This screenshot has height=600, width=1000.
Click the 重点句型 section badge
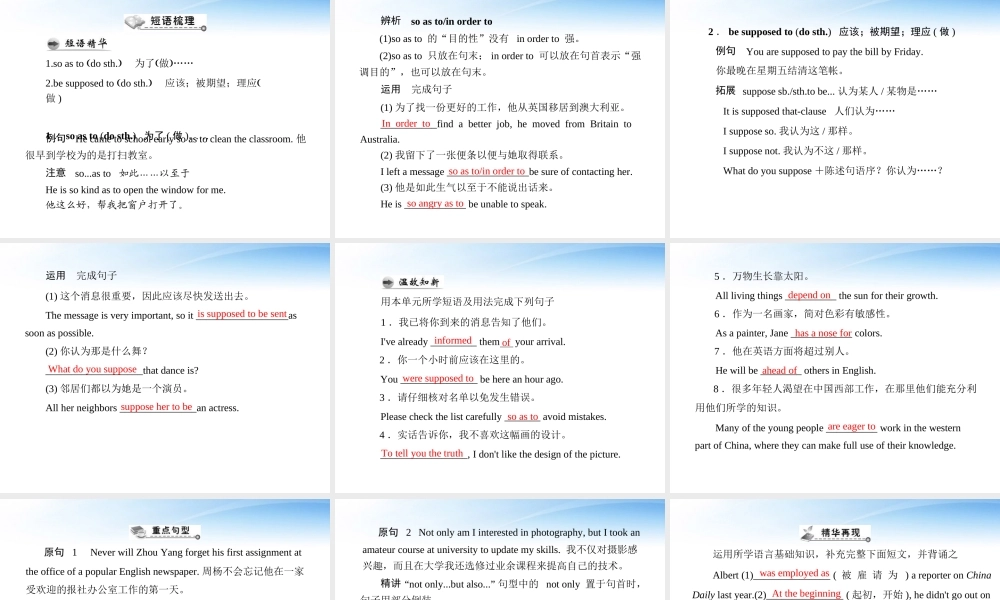(x=165, y=531)
